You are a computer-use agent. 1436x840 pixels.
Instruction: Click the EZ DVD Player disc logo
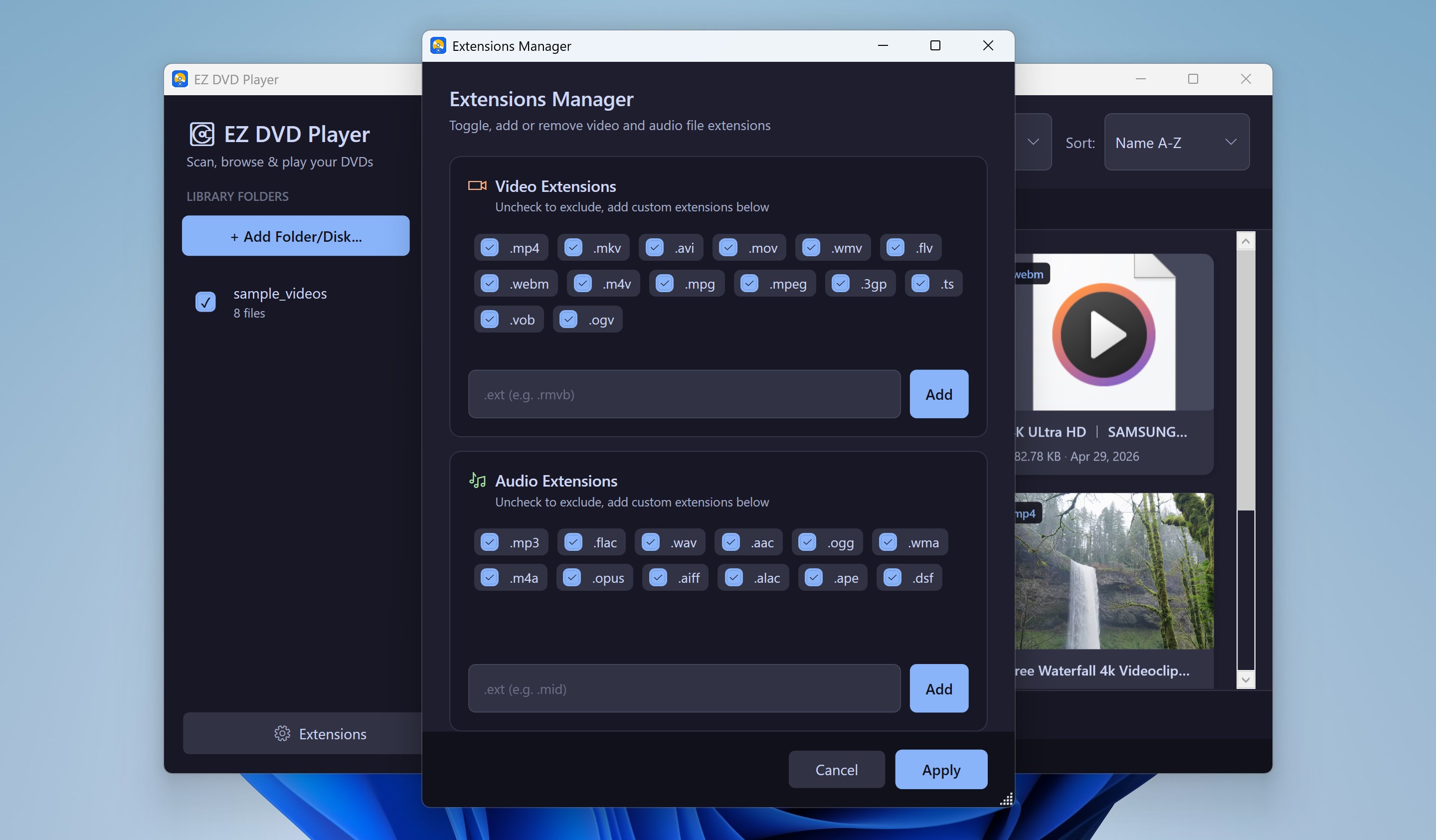click(202, 135)
